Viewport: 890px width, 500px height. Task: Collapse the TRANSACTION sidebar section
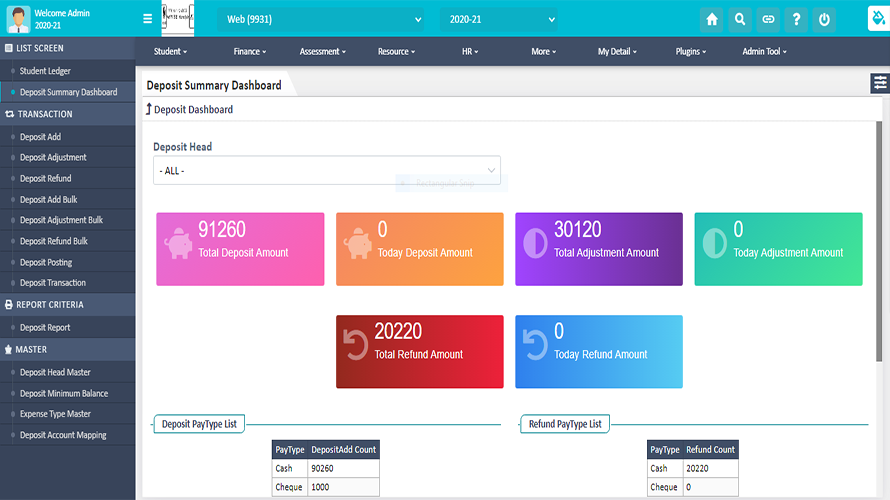[45, 114]
